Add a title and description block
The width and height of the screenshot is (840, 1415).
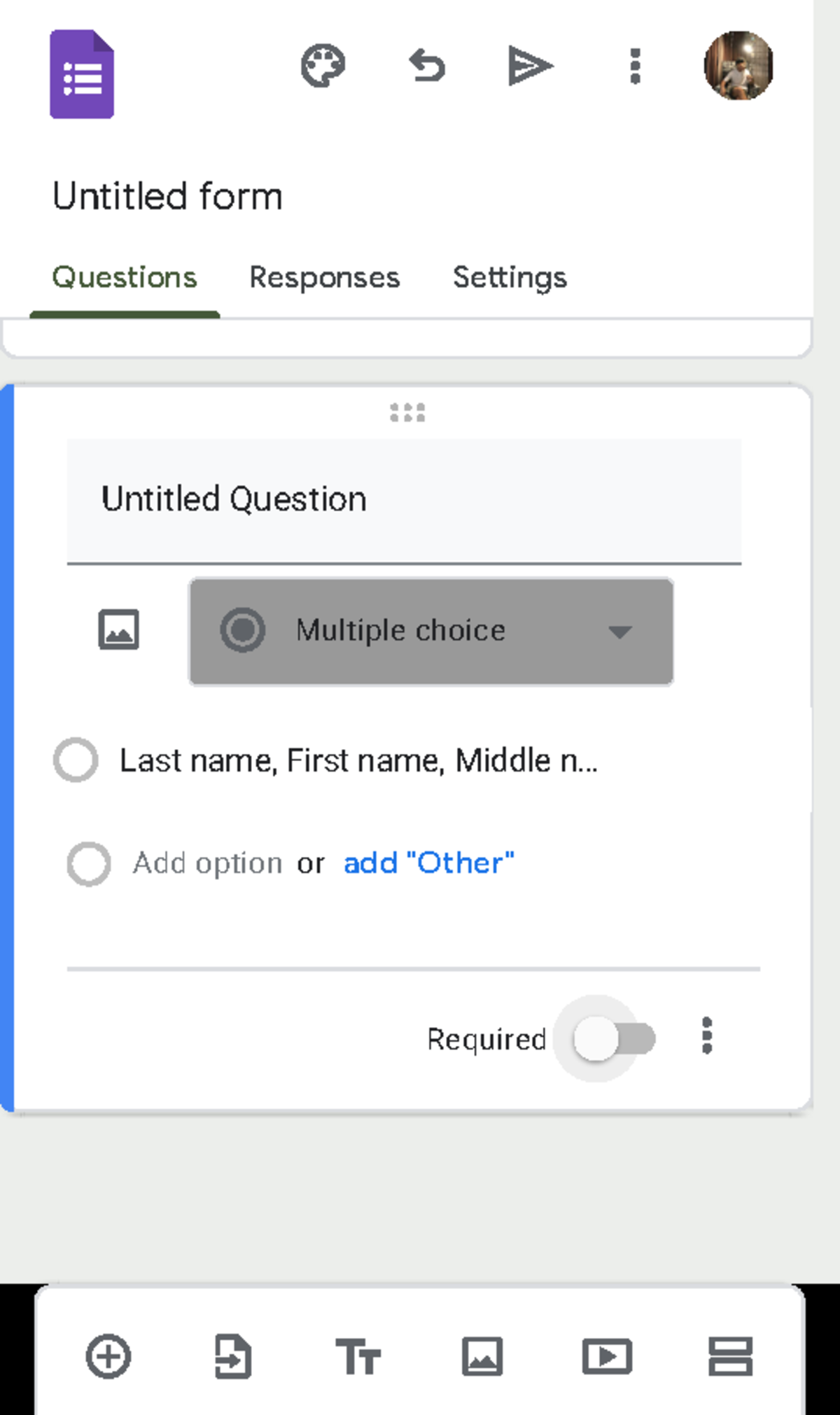(x=358, y=1357)
